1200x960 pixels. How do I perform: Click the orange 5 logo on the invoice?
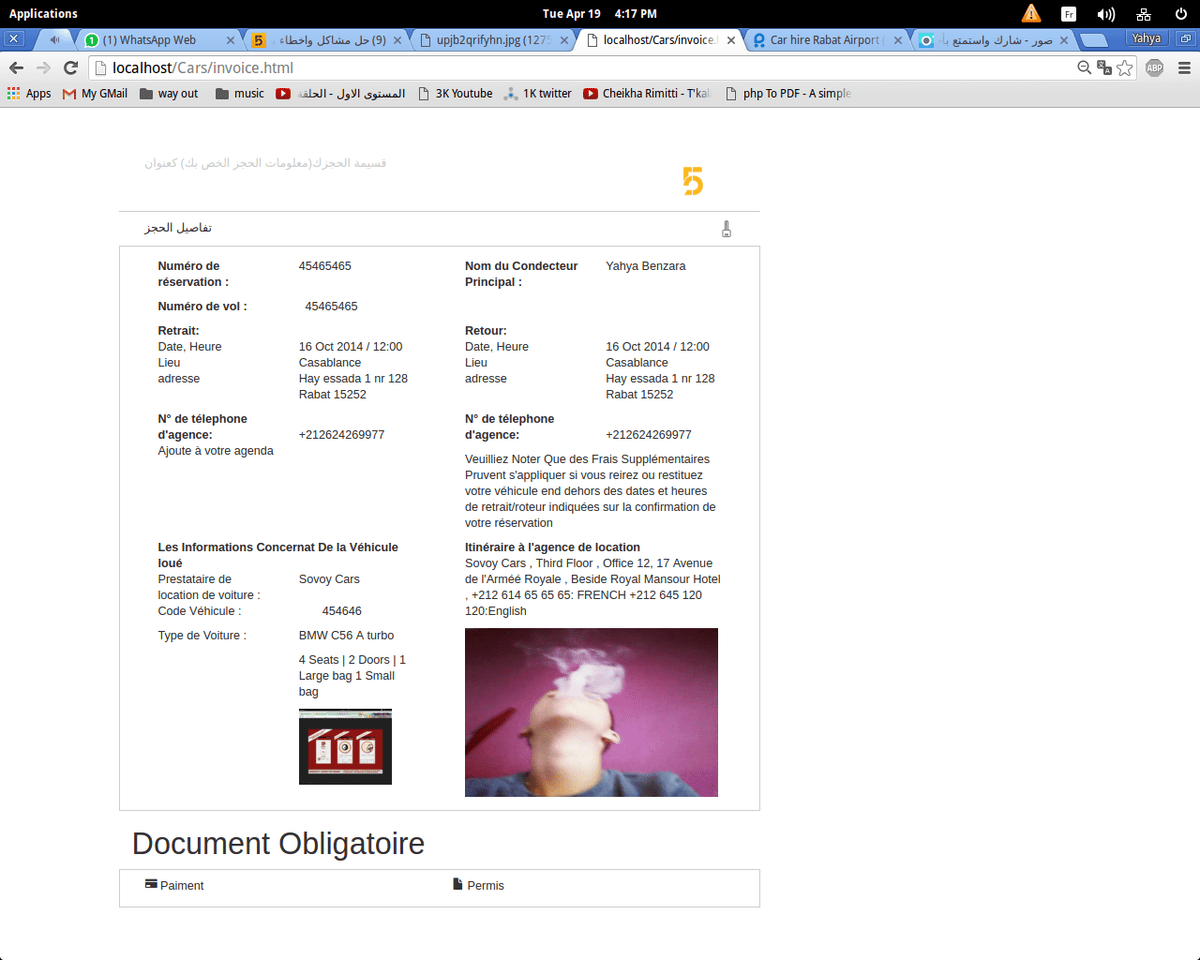tap(693, 181)
